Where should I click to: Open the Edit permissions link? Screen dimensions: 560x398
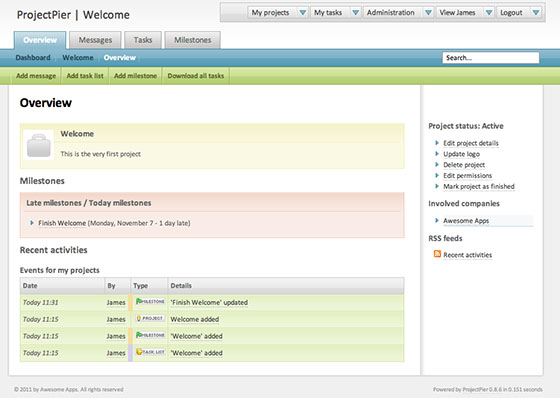(468, 175)
